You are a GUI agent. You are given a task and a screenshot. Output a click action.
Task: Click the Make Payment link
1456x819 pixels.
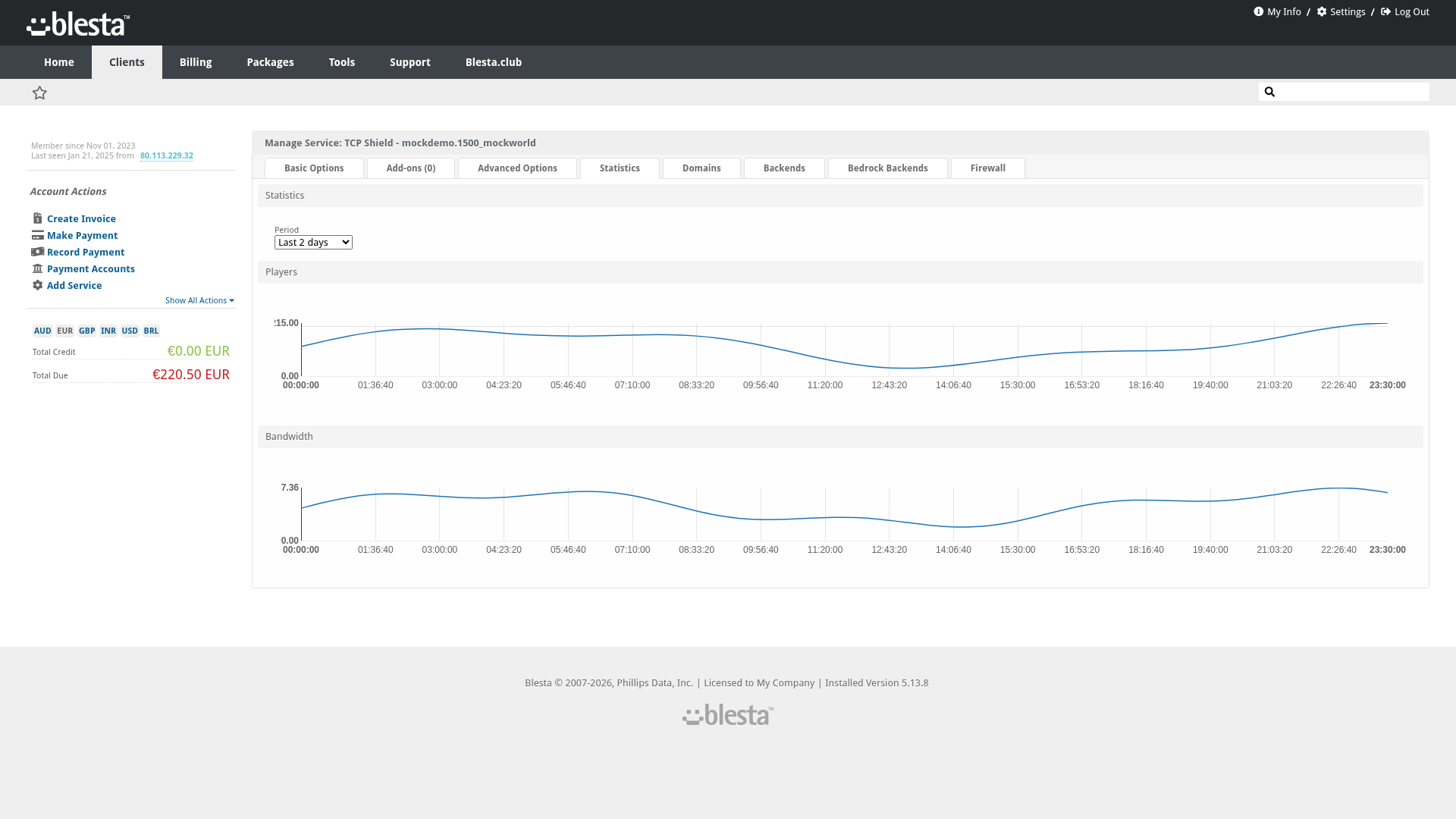click(x=82, y=235)
